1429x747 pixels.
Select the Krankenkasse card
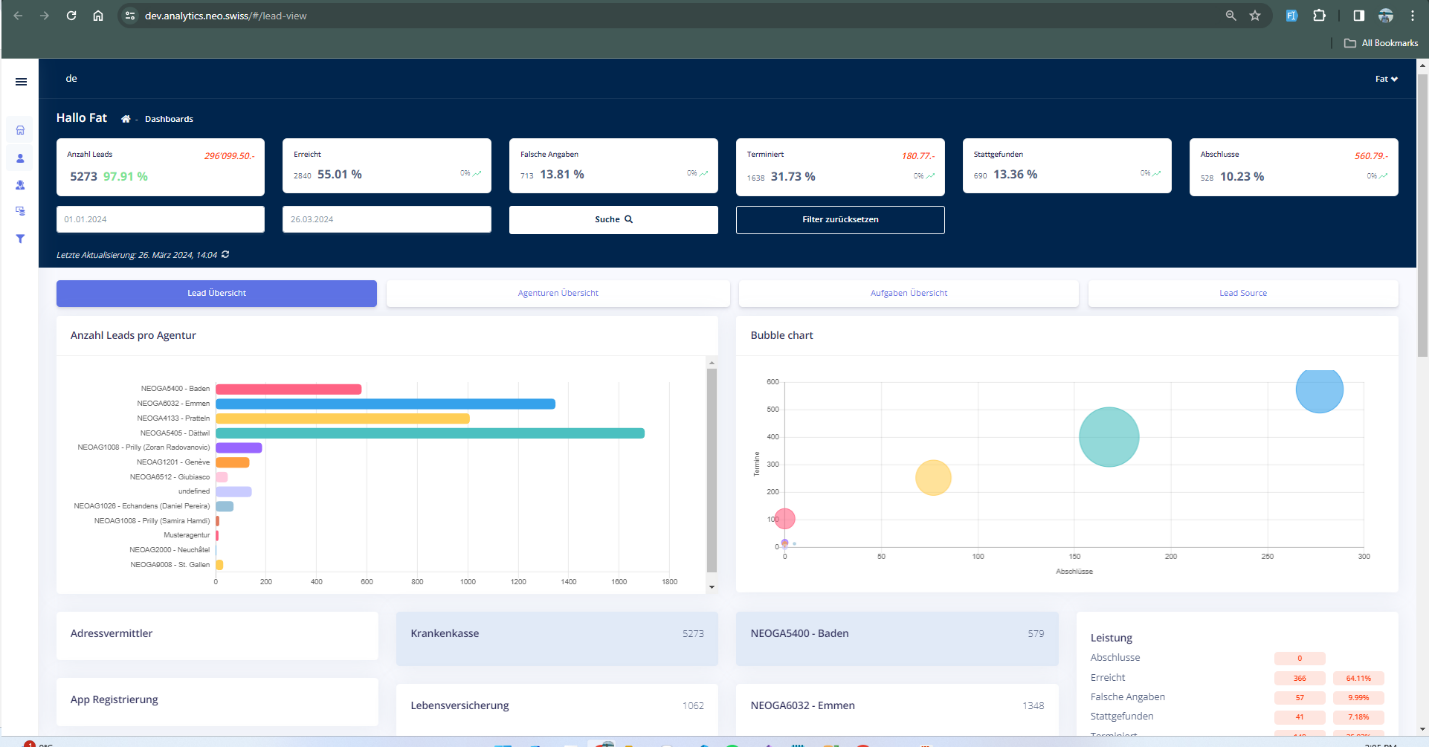coord(556,638)
